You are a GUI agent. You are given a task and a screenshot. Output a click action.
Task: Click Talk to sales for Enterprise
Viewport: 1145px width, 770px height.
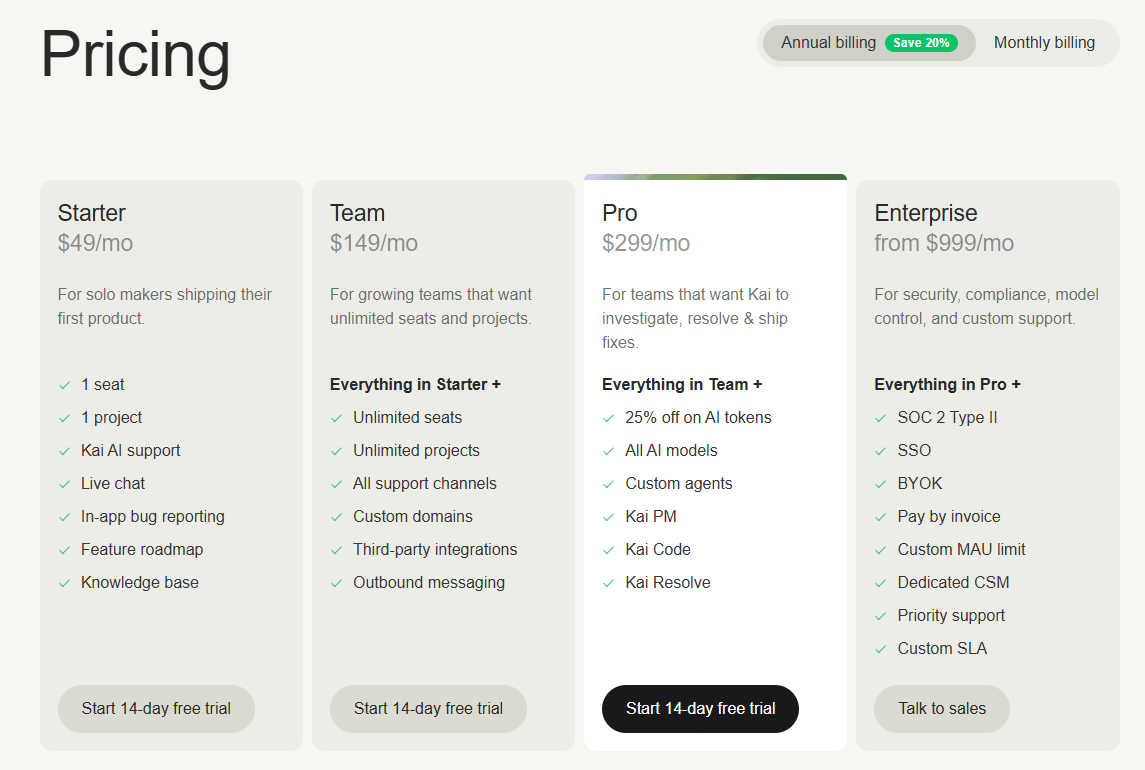click(x=942, y=709)
